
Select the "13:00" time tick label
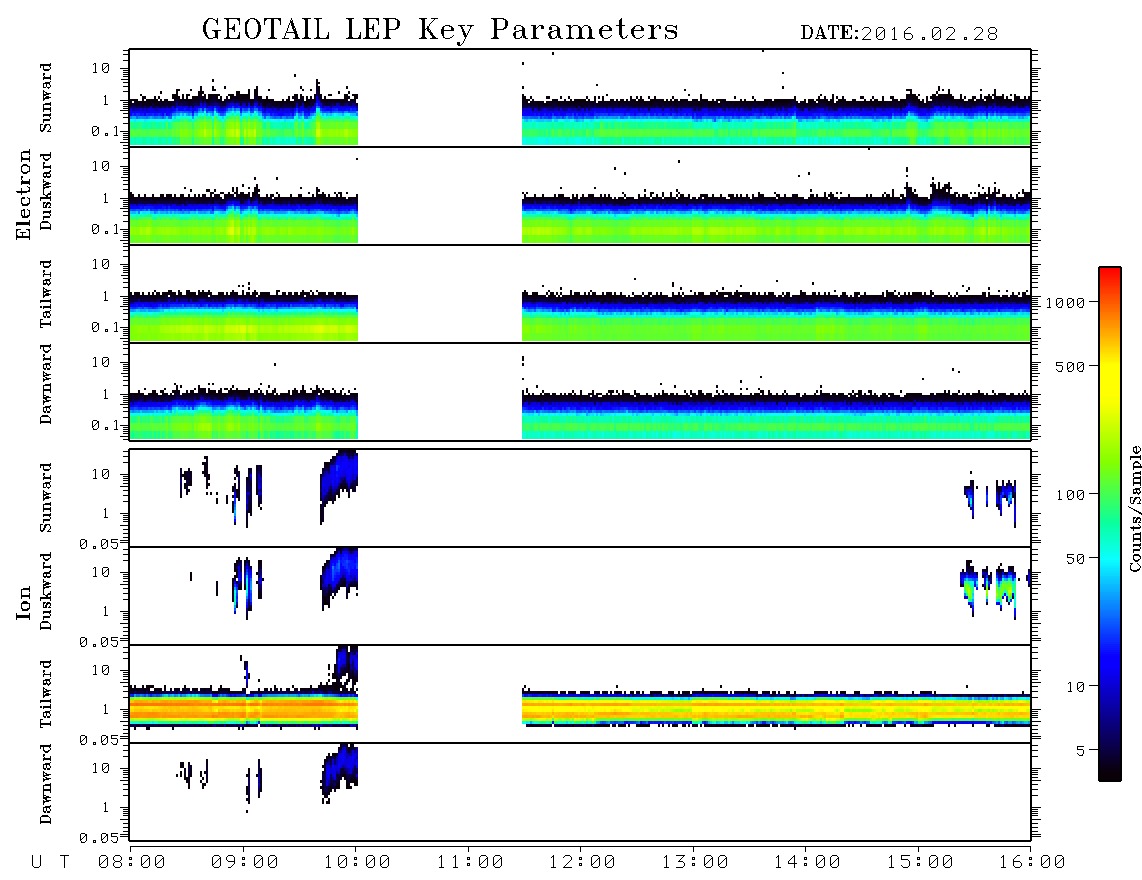(x=695, y=863)
